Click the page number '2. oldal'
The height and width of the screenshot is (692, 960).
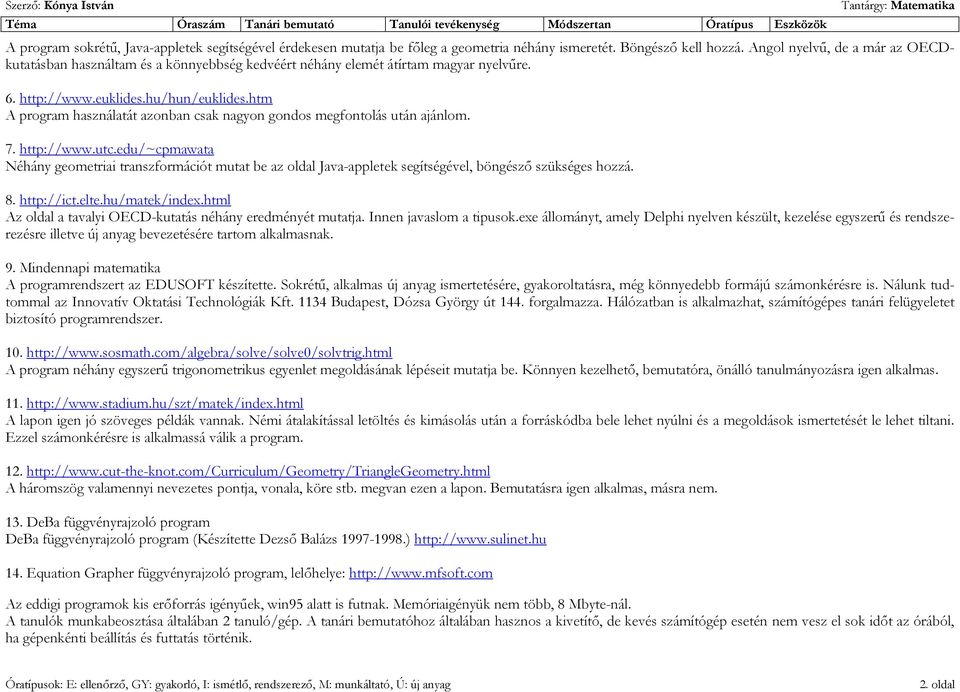coord(937,685)
